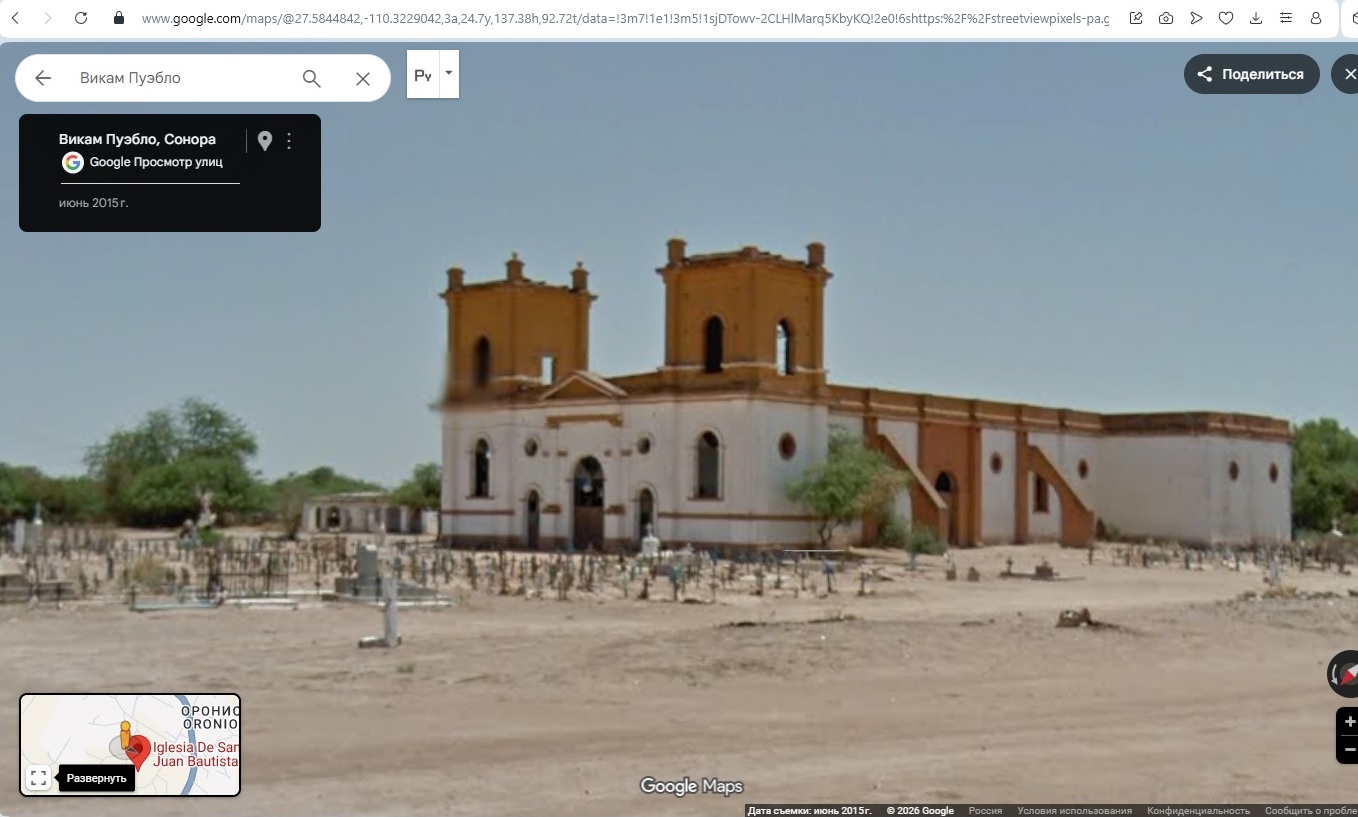Viewport: 1358px width, 817px height.
Task: Take a snapshot with the camera icon
Action: (1166, 18)
